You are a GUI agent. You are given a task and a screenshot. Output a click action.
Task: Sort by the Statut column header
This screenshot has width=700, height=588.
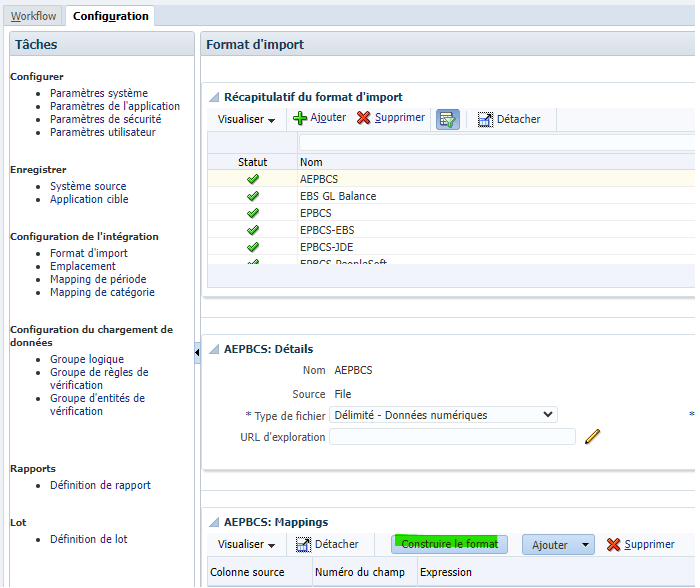tap(252, 162)
